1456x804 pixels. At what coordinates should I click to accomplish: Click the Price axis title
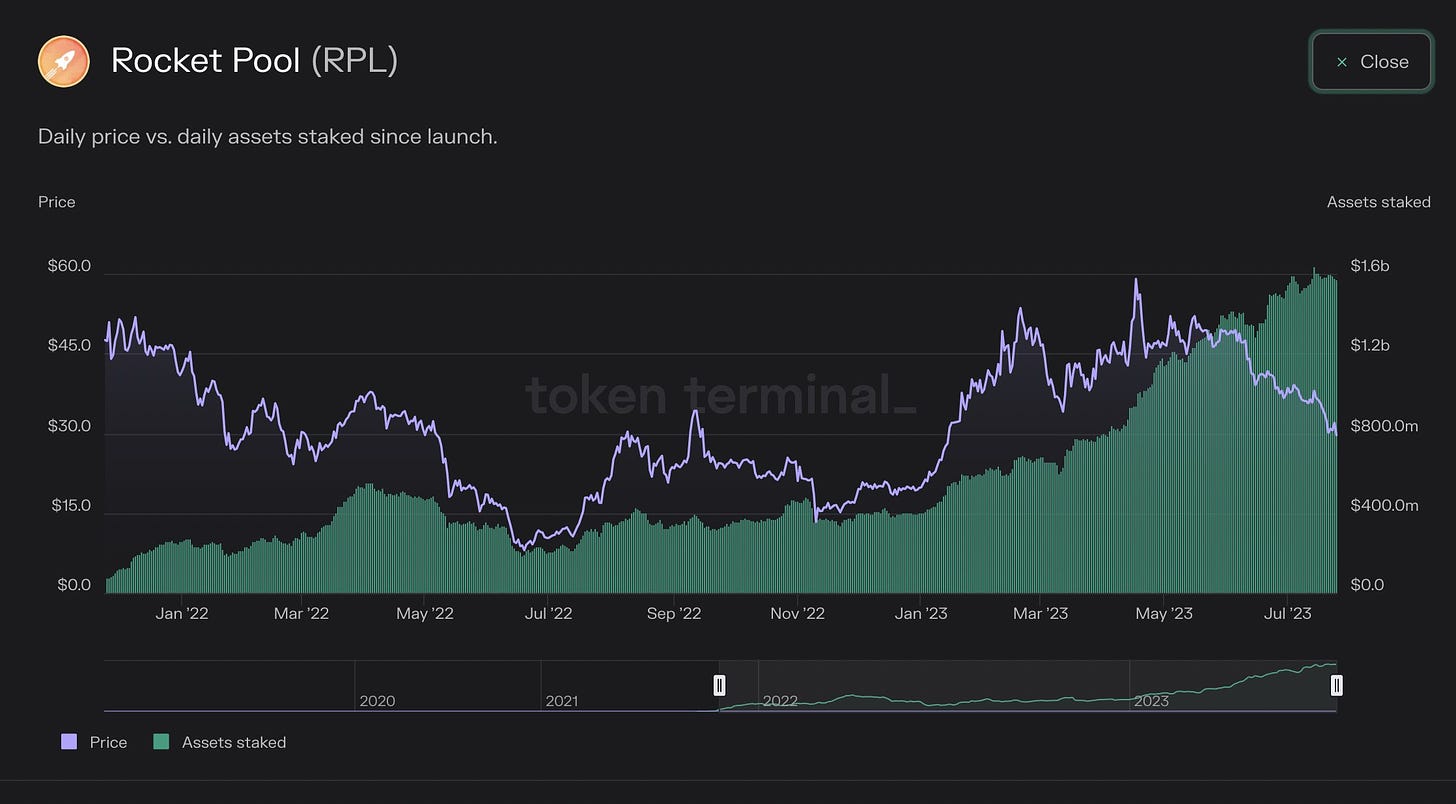57,202
